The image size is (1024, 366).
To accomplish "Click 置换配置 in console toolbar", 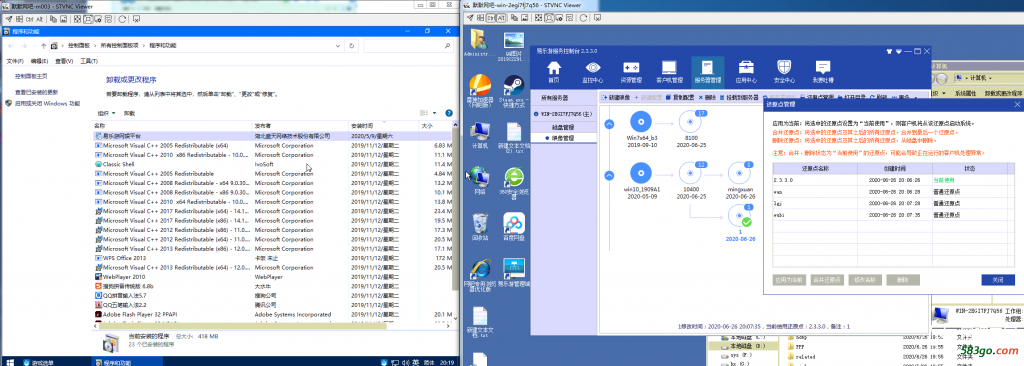I will 679,97.
